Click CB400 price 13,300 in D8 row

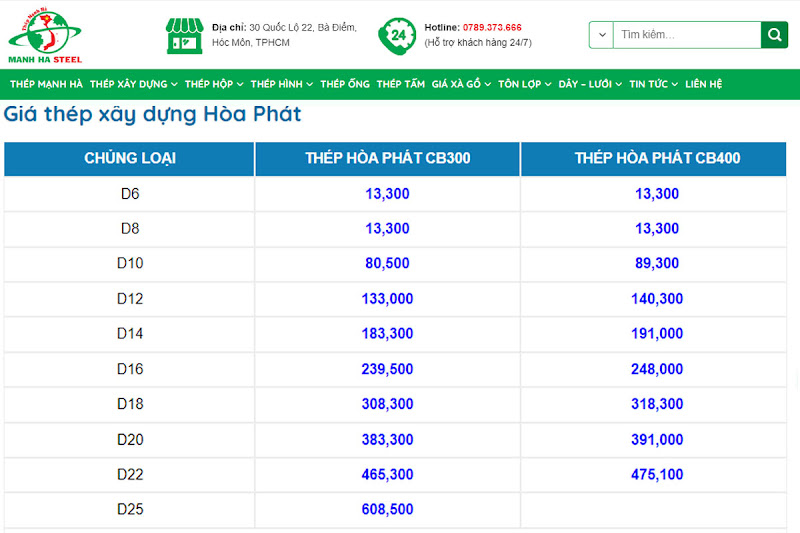tap(657, 229)
